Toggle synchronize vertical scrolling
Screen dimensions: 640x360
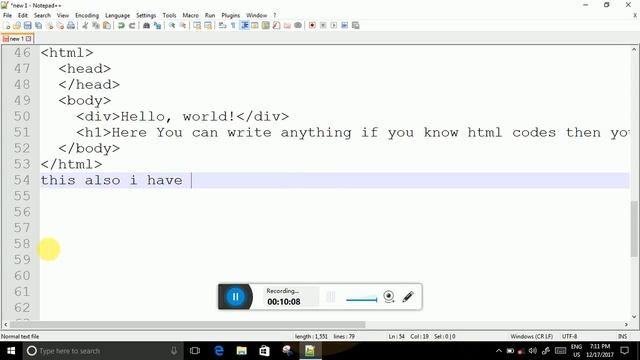[x=197, y=25]
